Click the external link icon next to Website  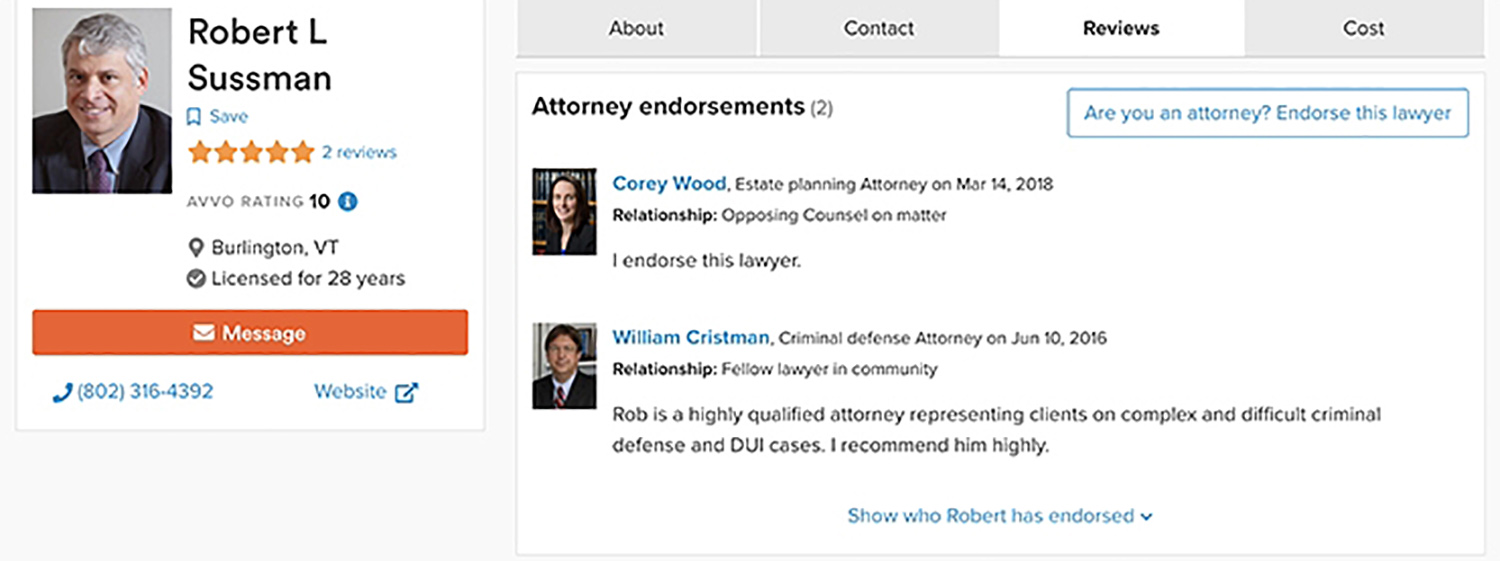[406, 393]
